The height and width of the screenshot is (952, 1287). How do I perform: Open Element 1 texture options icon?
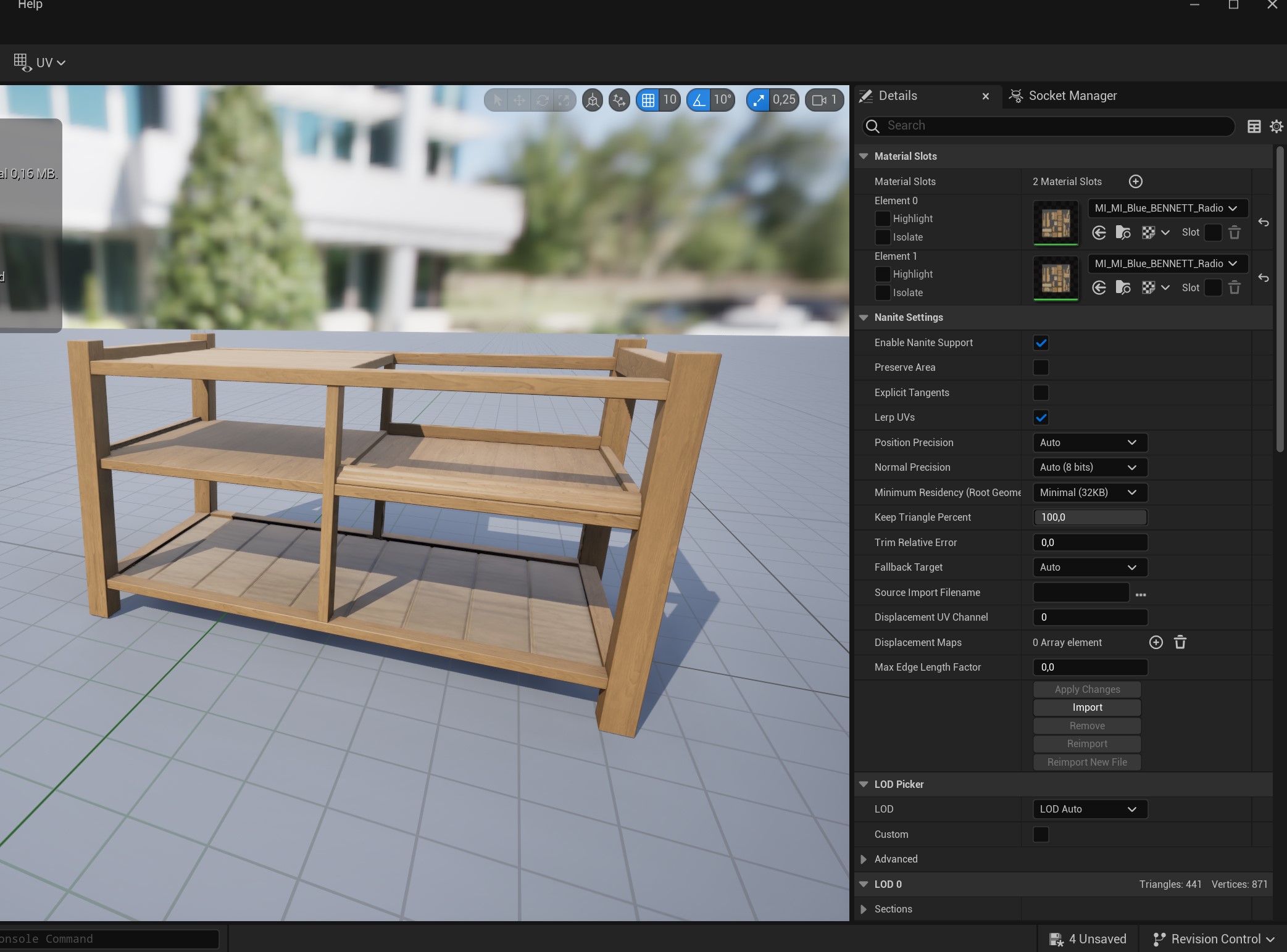coord(1156,288)
